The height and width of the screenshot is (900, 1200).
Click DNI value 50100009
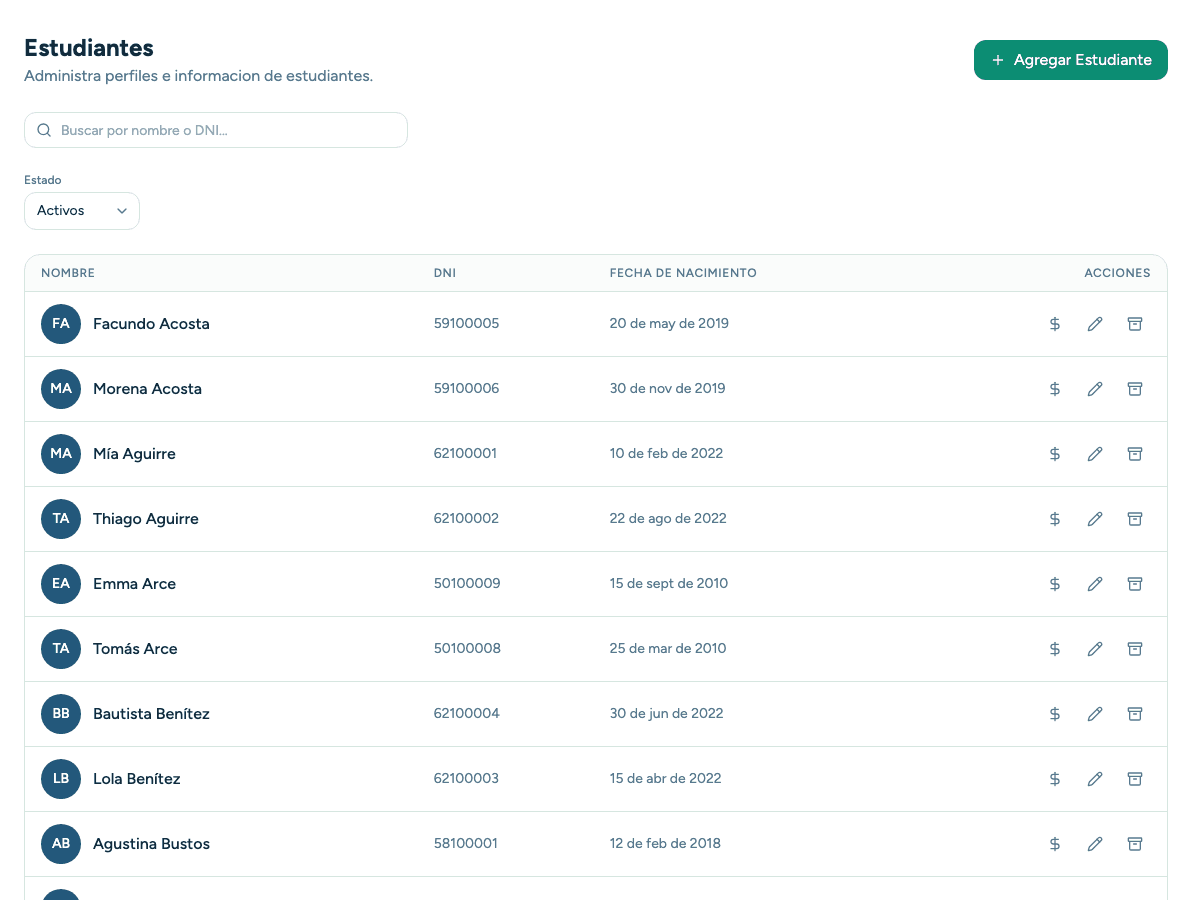(467, 584)
